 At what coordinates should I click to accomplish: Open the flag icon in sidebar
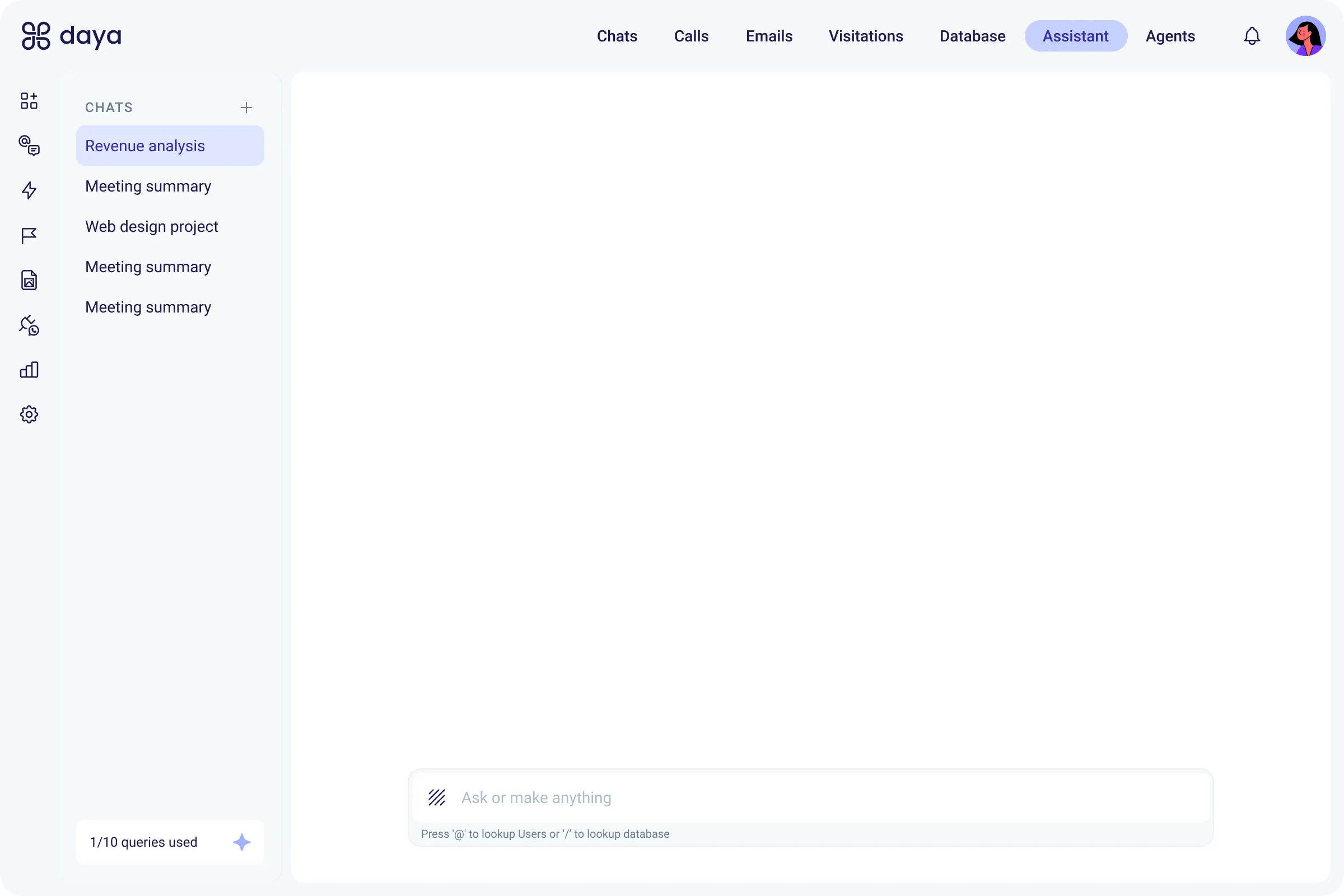[29, 235]
